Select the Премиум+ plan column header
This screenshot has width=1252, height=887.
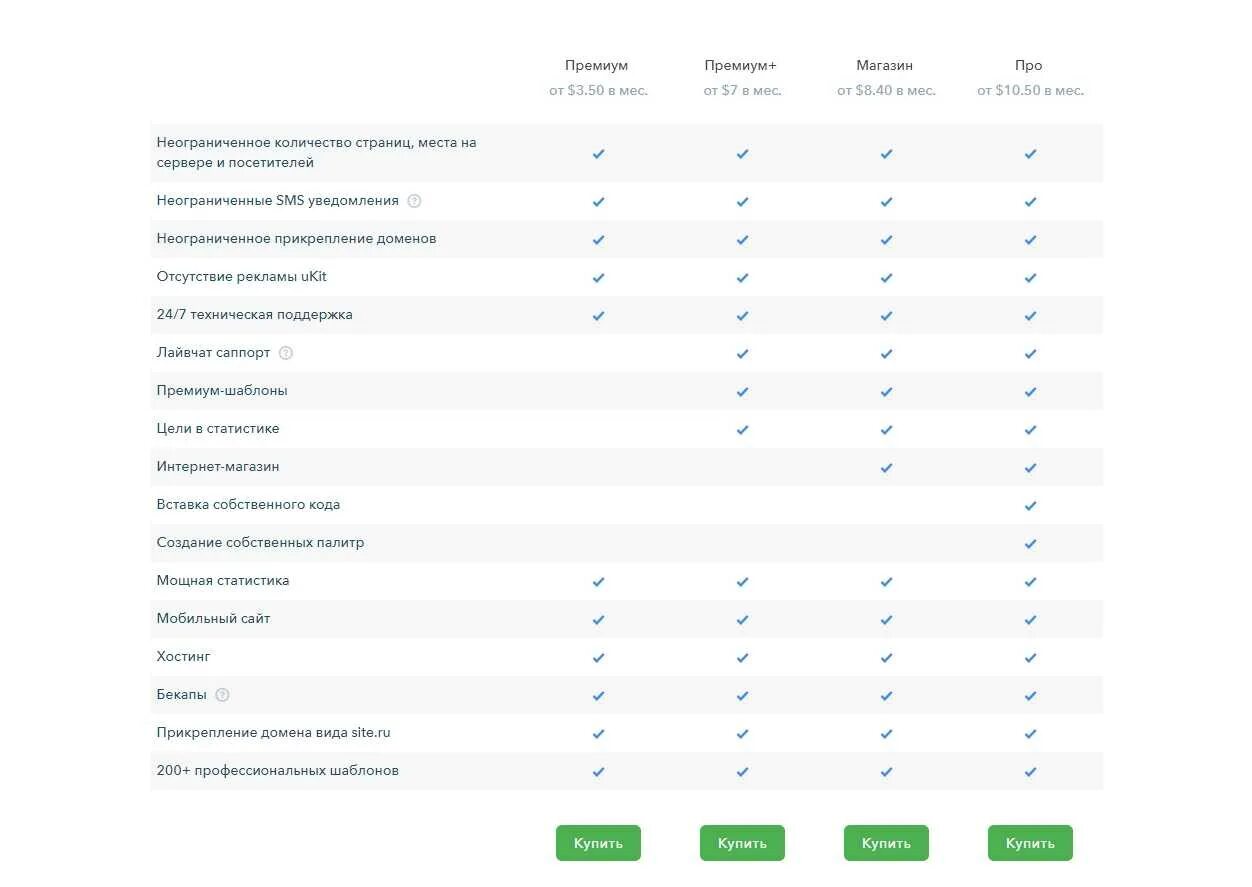[x=741, y=66]
